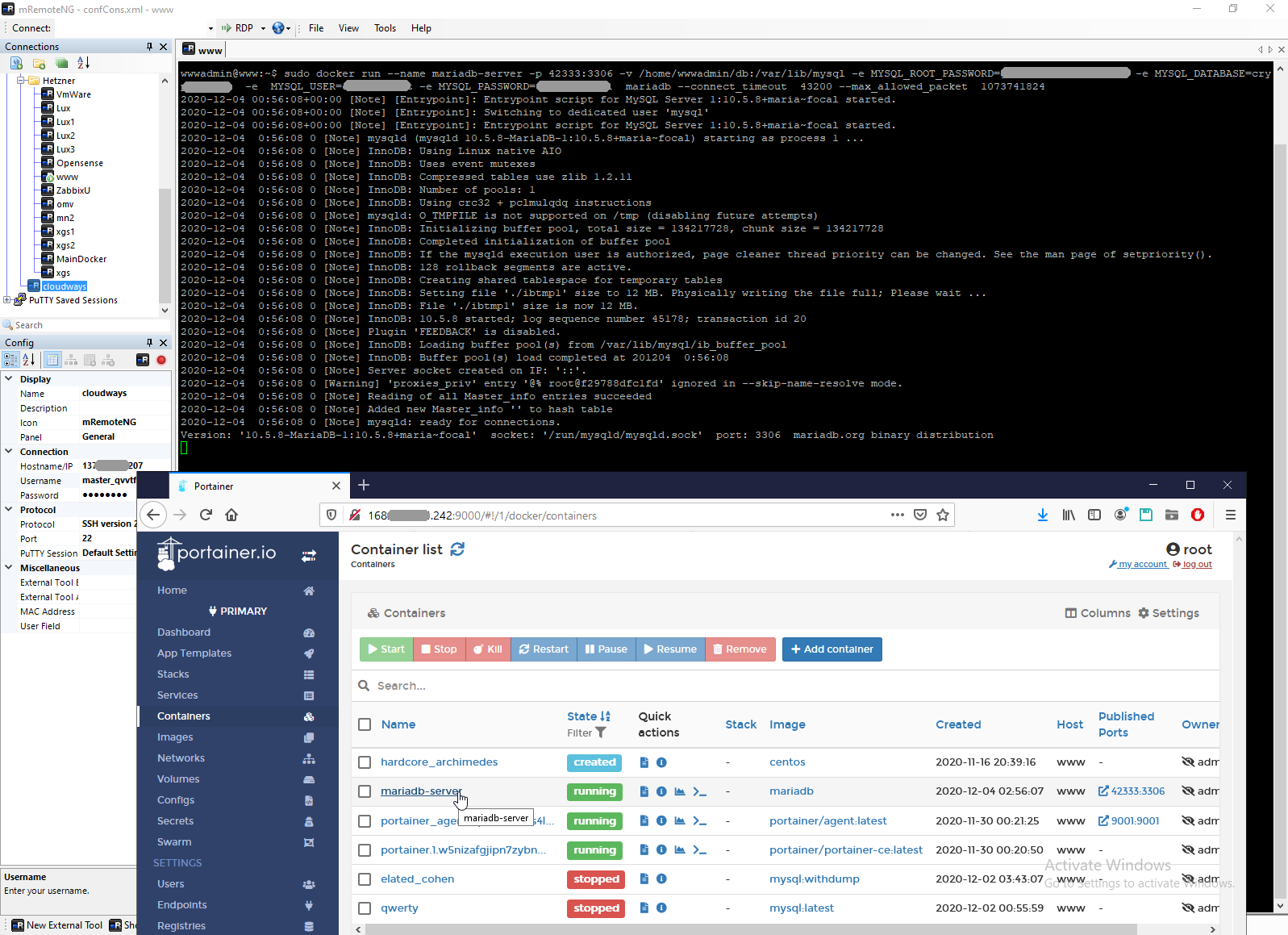Open inspect icon for elated_cohen container
1288x935 pixels.
tap(661, 879)
